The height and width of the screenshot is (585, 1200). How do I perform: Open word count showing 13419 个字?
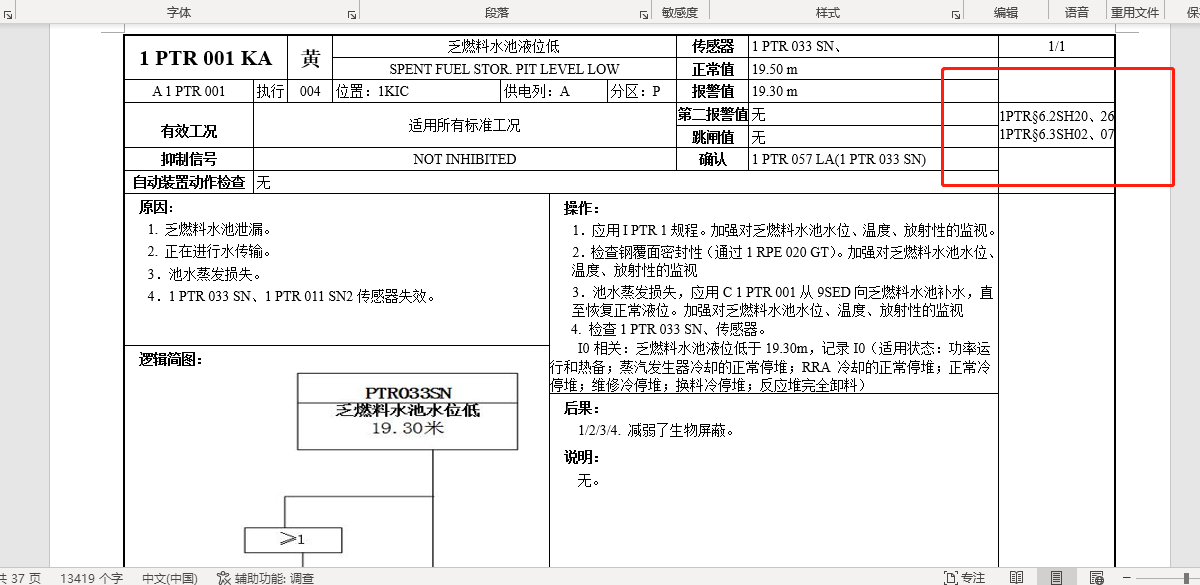click(x=91, y=578)
